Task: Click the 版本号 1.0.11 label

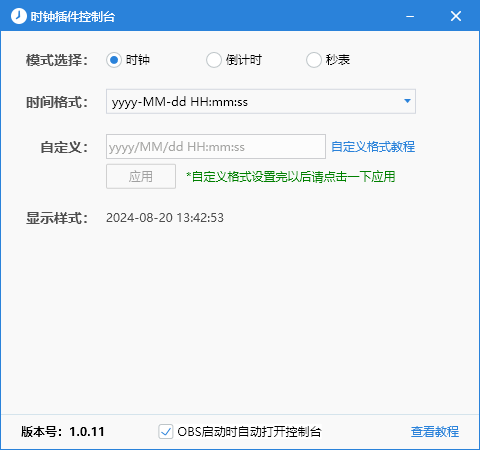Action: point(63,432)
